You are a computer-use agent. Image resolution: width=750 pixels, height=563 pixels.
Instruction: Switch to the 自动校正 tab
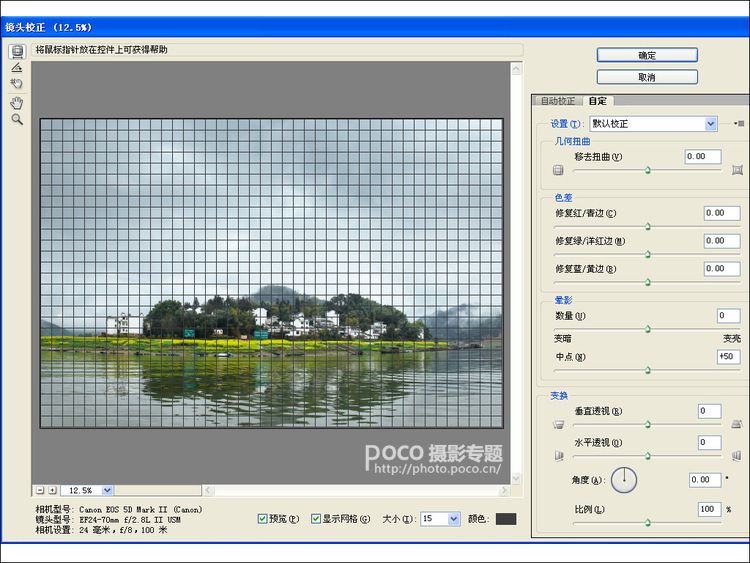(557, 101)
